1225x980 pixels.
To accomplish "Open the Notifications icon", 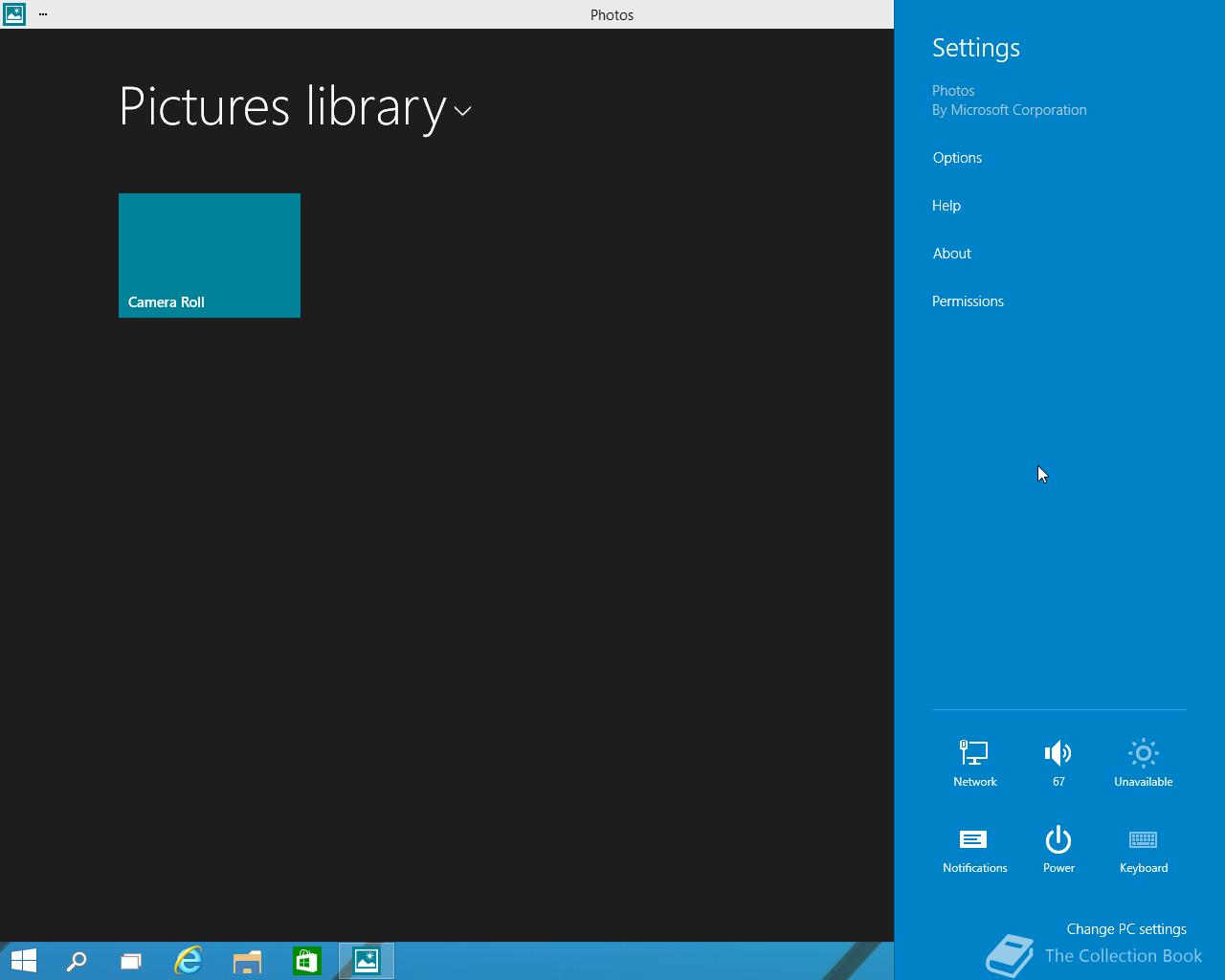I will click(974, 850).
